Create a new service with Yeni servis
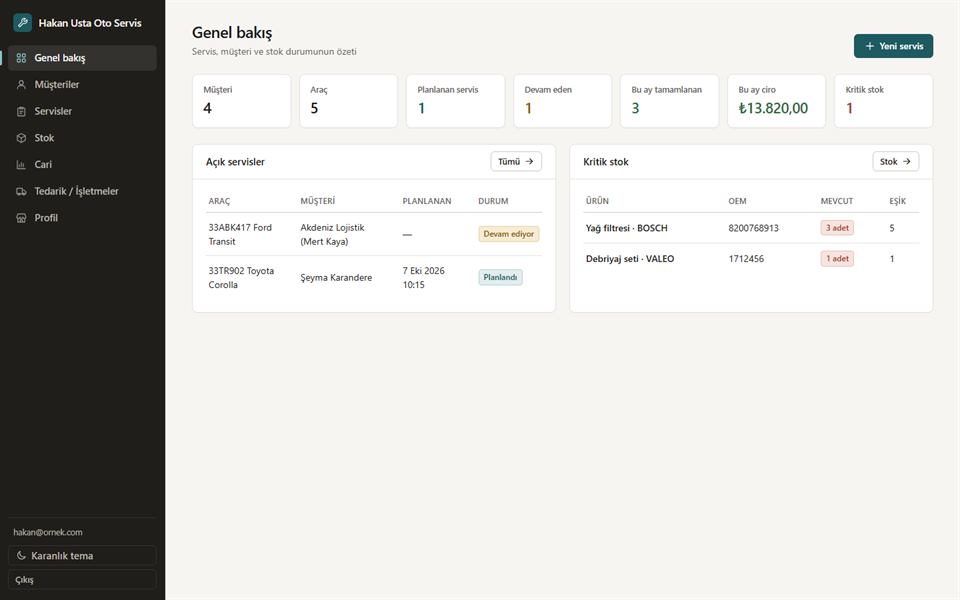This screenshot has height=600, width=960. click(893, 46)
